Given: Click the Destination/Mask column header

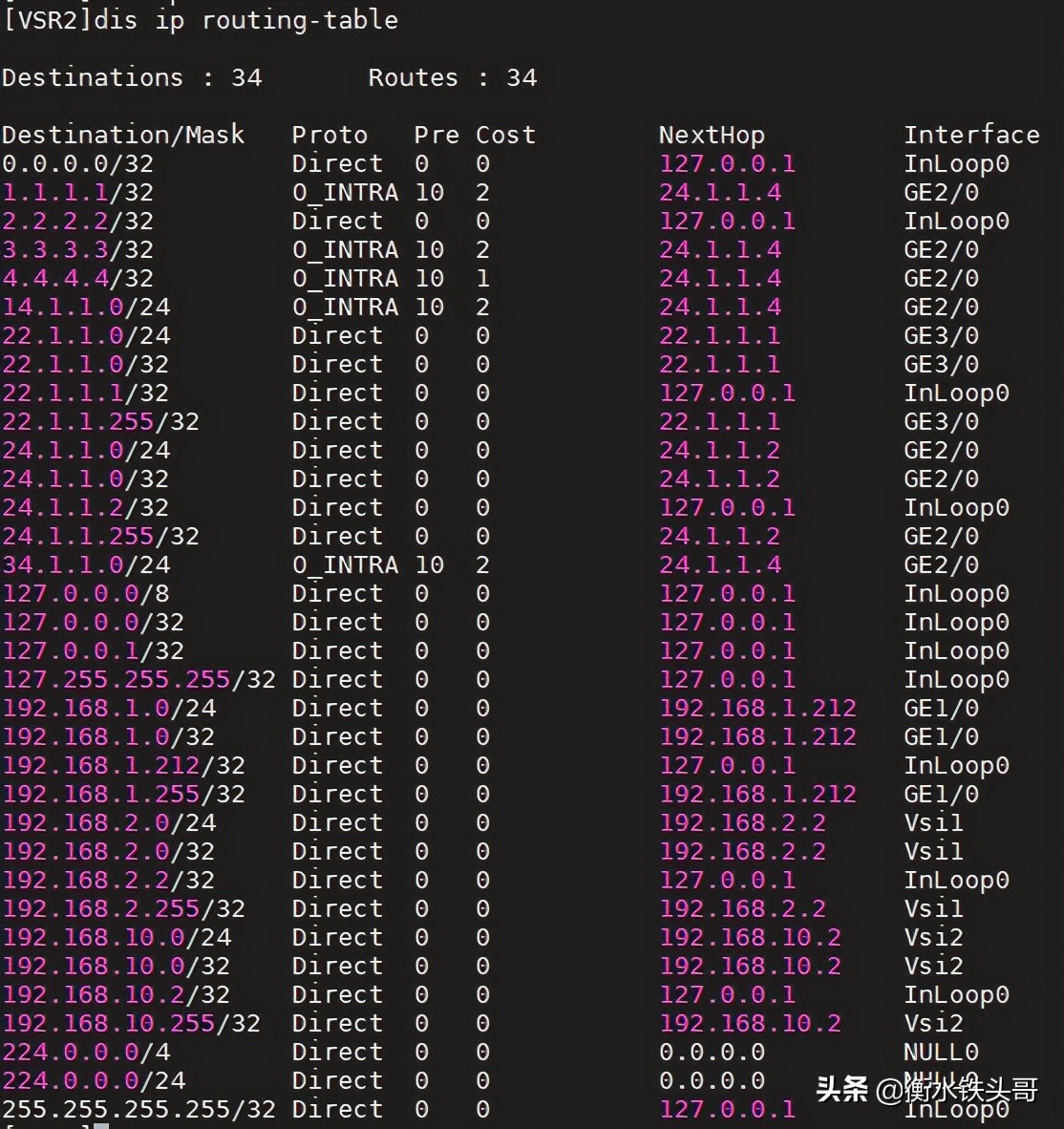Looking at the screenshot, I should (123, 135).
